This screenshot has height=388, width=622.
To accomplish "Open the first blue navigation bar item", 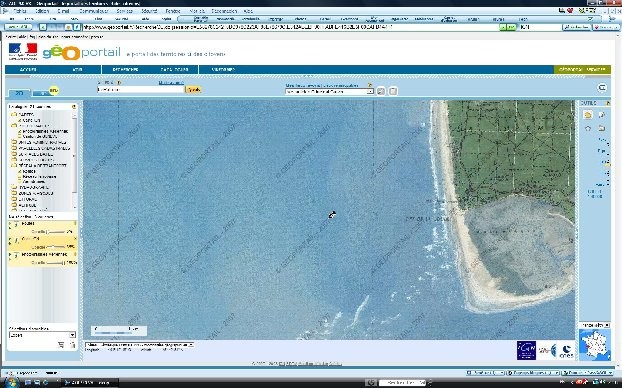I will pyautogui.click(x=28, y=69).
